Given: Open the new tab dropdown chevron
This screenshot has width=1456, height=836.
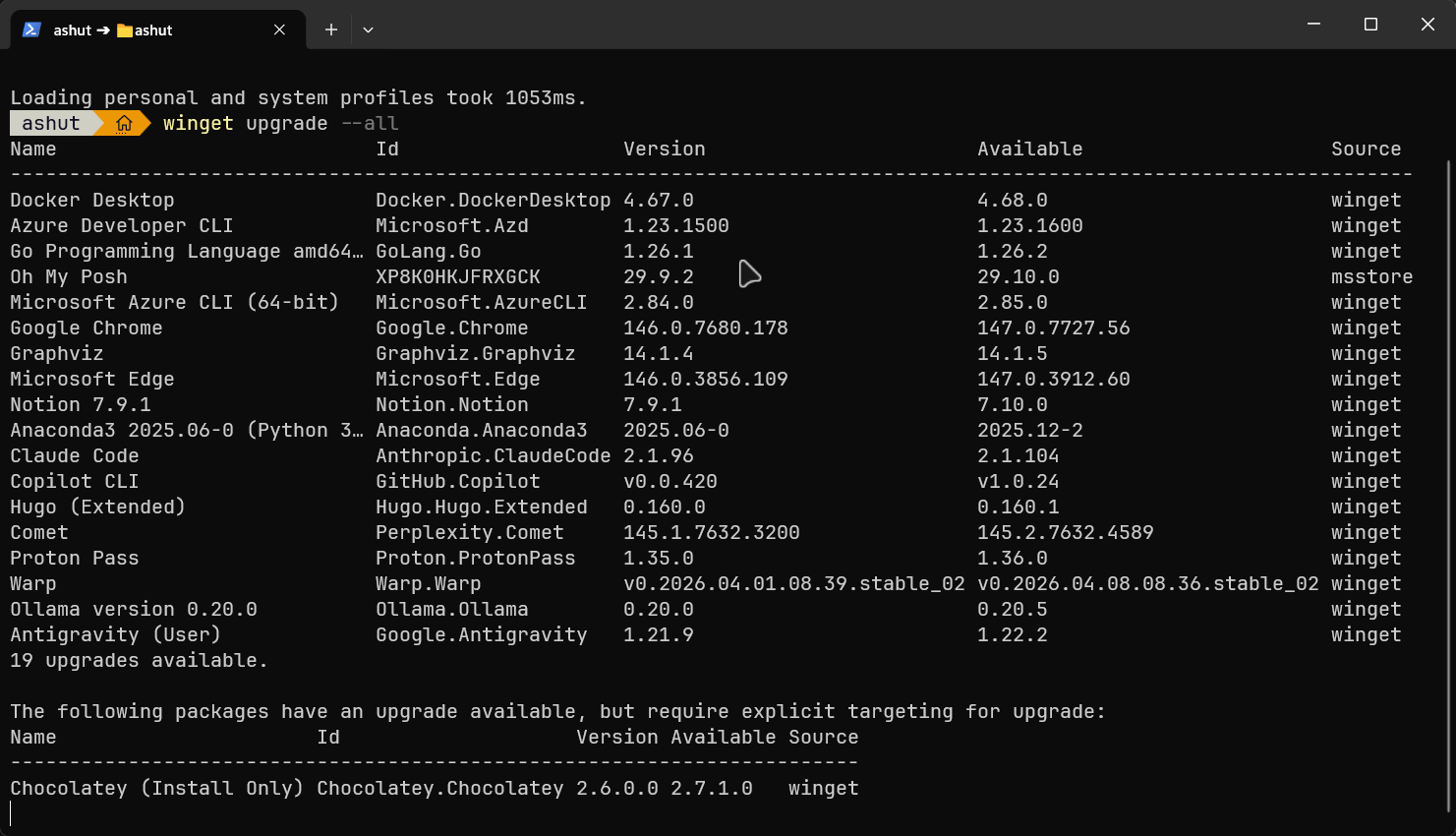Looking at the screenshot, I should pyautogui.click(x=368, y=30).
